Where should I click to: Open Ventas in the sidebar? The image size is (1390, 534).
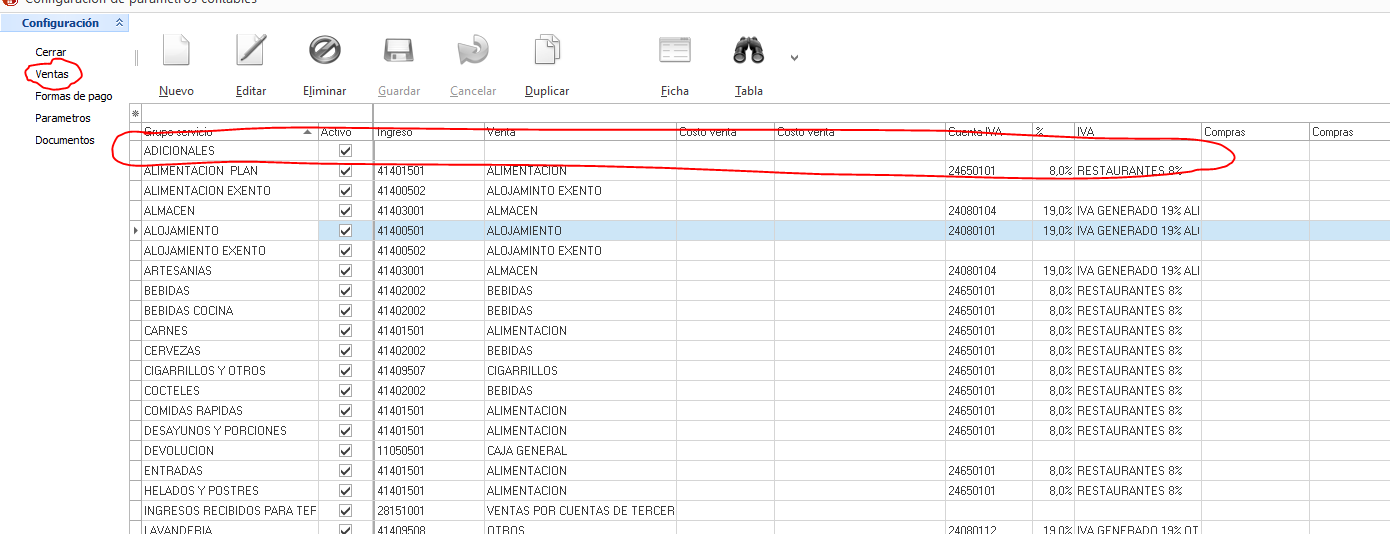pos(52,74)
